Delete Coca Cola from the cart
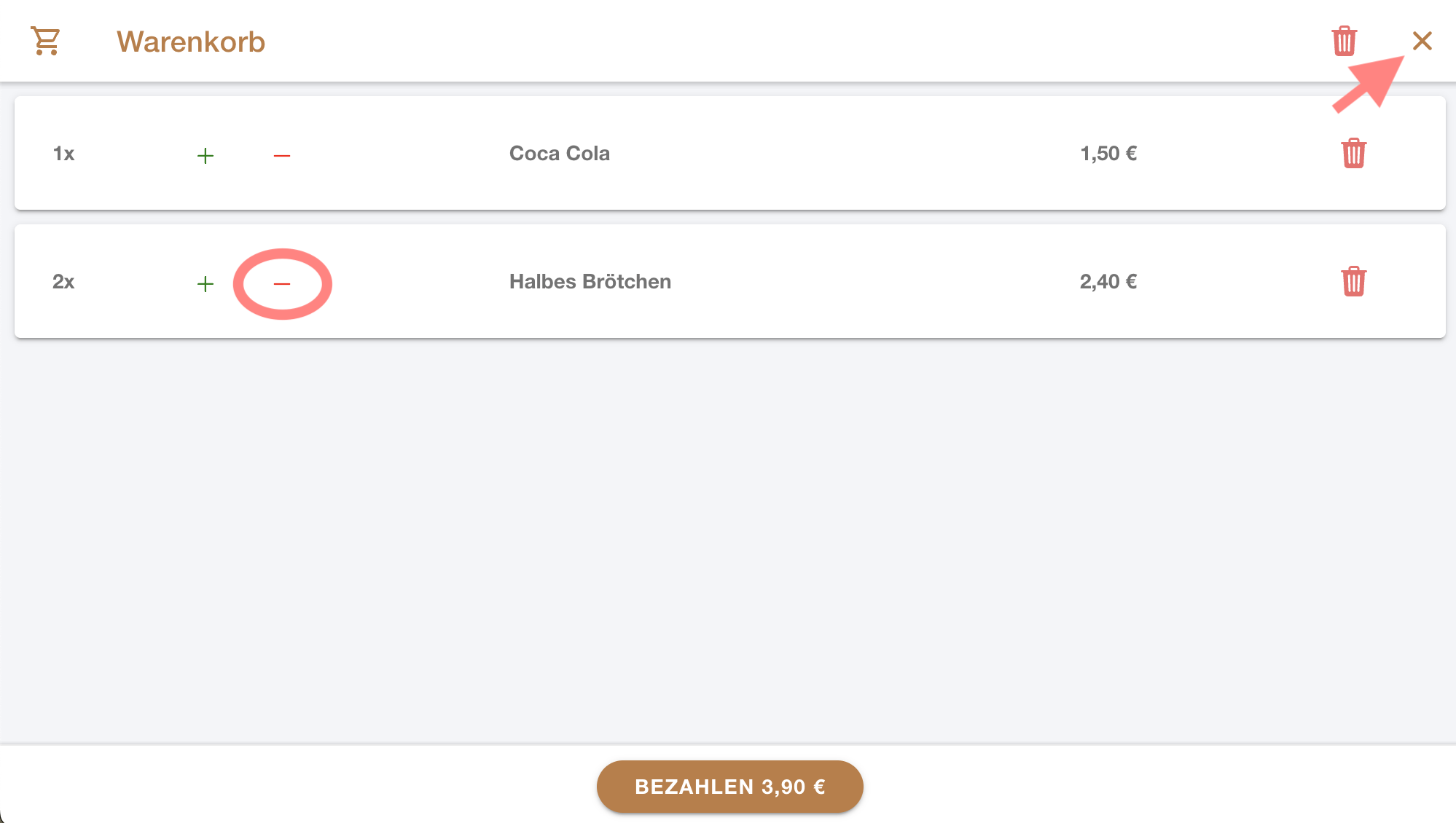 1353,154
